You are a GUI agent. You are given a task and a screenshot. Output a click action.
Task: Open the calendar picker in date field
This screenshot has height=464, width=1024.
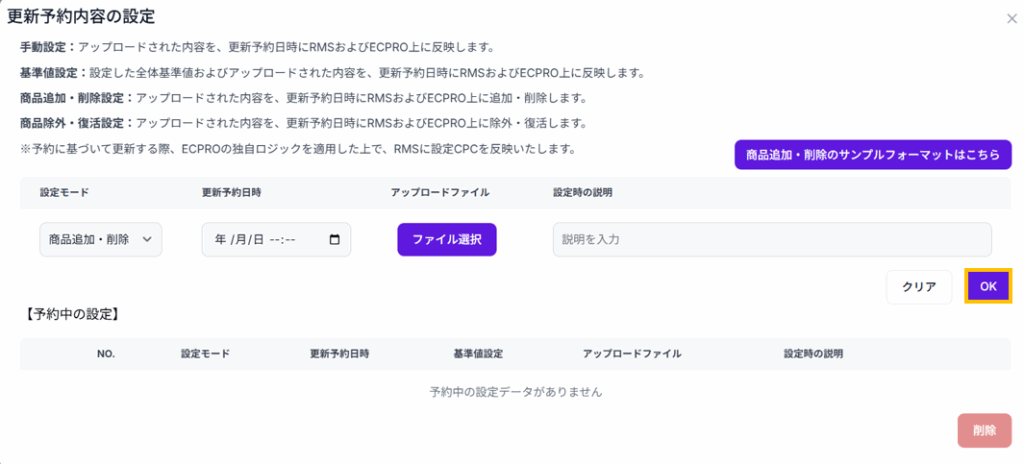tap(334, 240)
